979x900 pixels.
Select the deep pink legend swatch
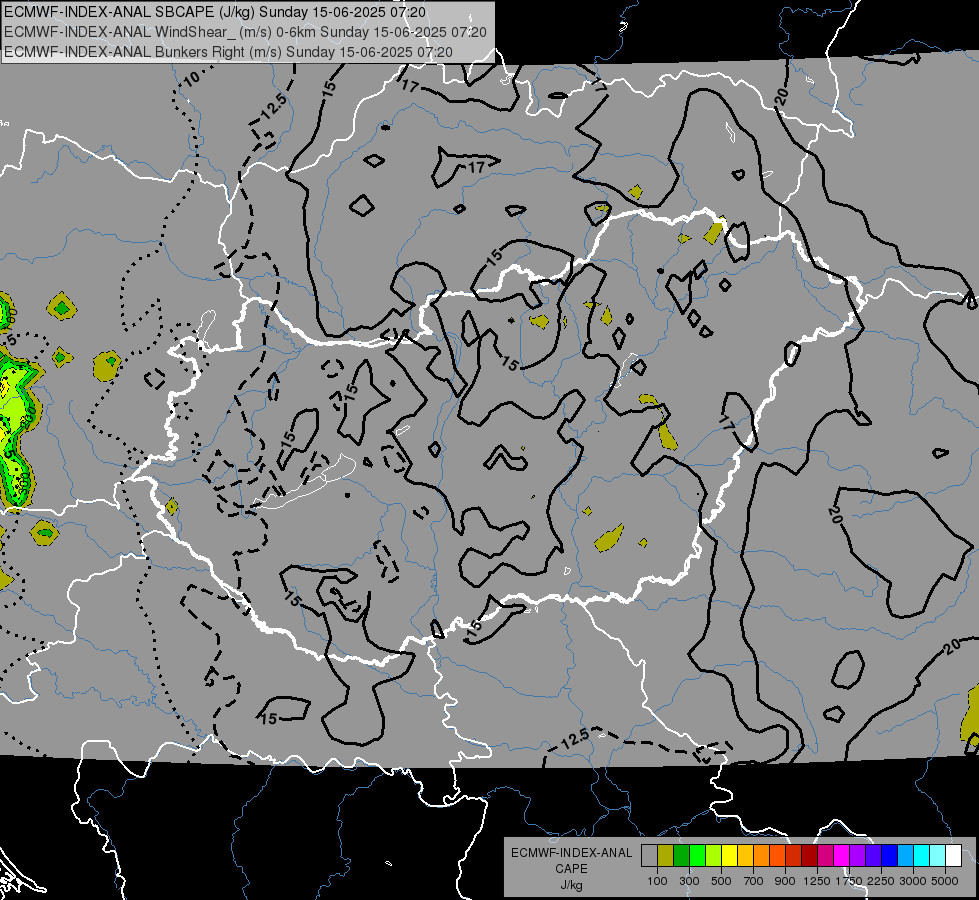[x=825, y=855]
